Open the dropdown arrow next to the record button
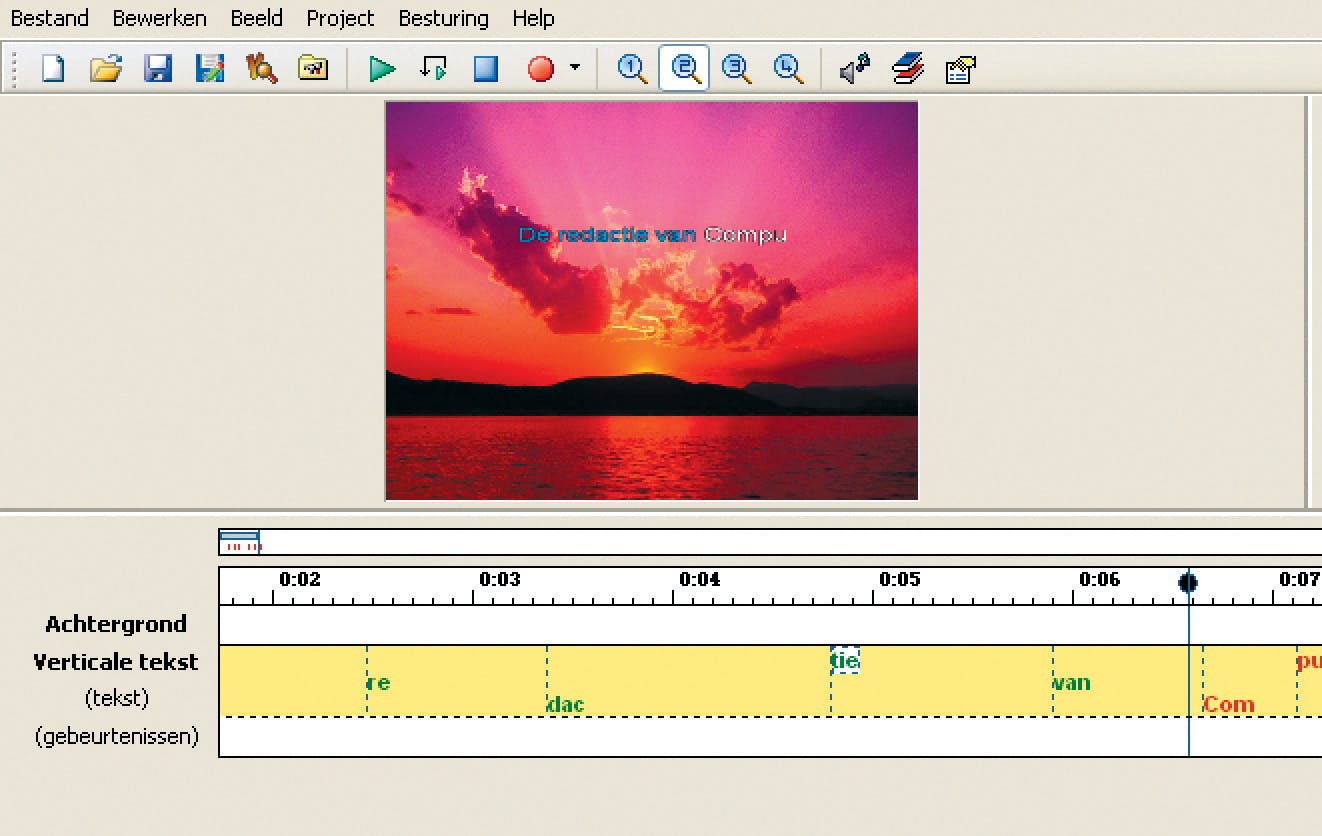 point(574,68)
